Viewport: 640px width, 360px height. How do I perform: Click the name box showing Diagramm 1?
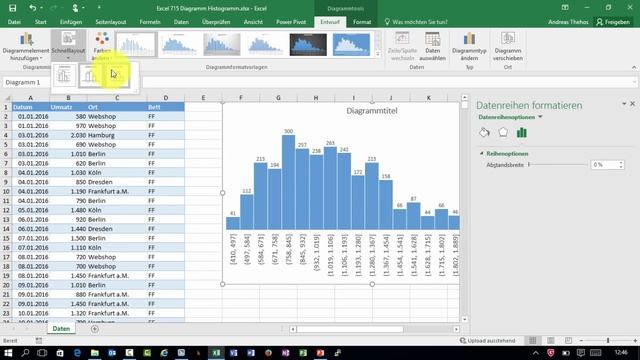25,82
